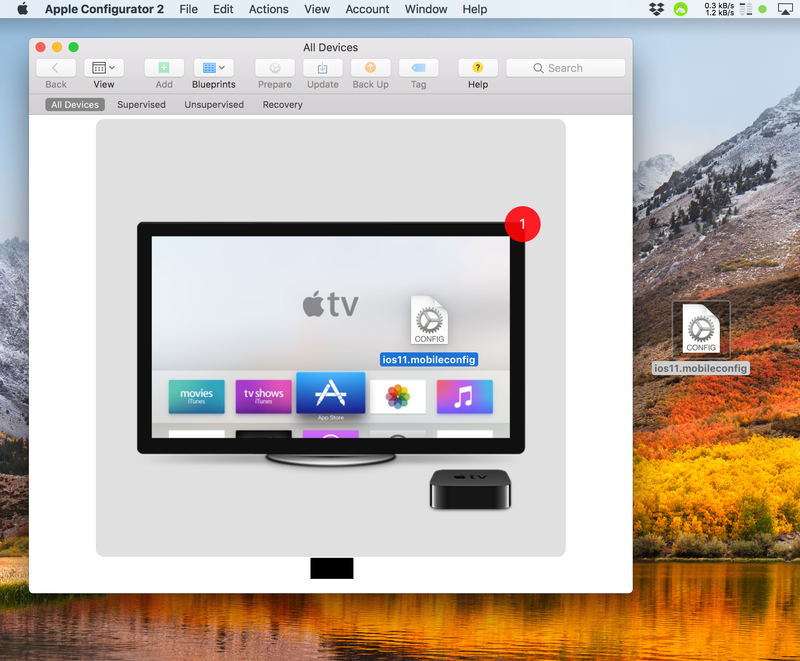
Task: Open the Actions menu
Action: [268, 9]
